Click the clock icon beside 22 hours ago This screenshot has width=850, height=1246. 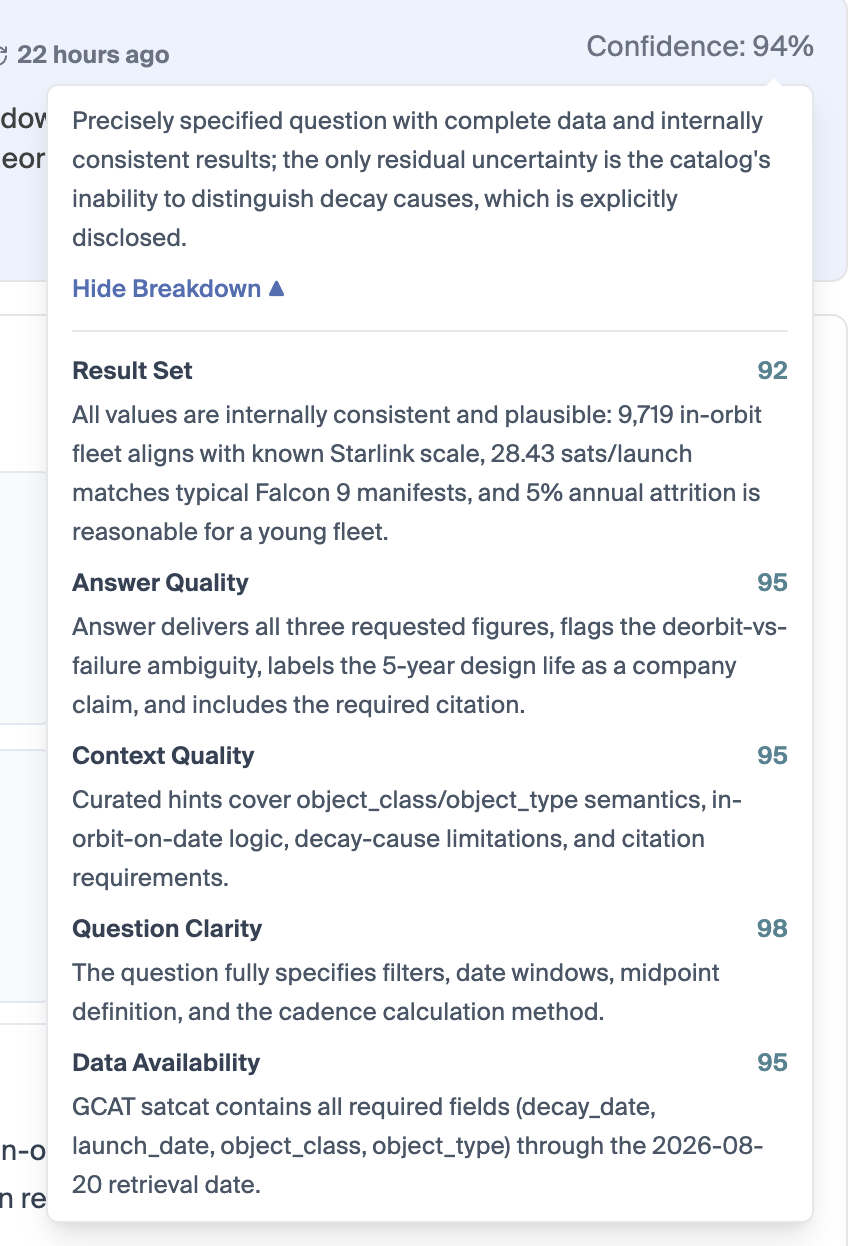(x=4, y=54)
